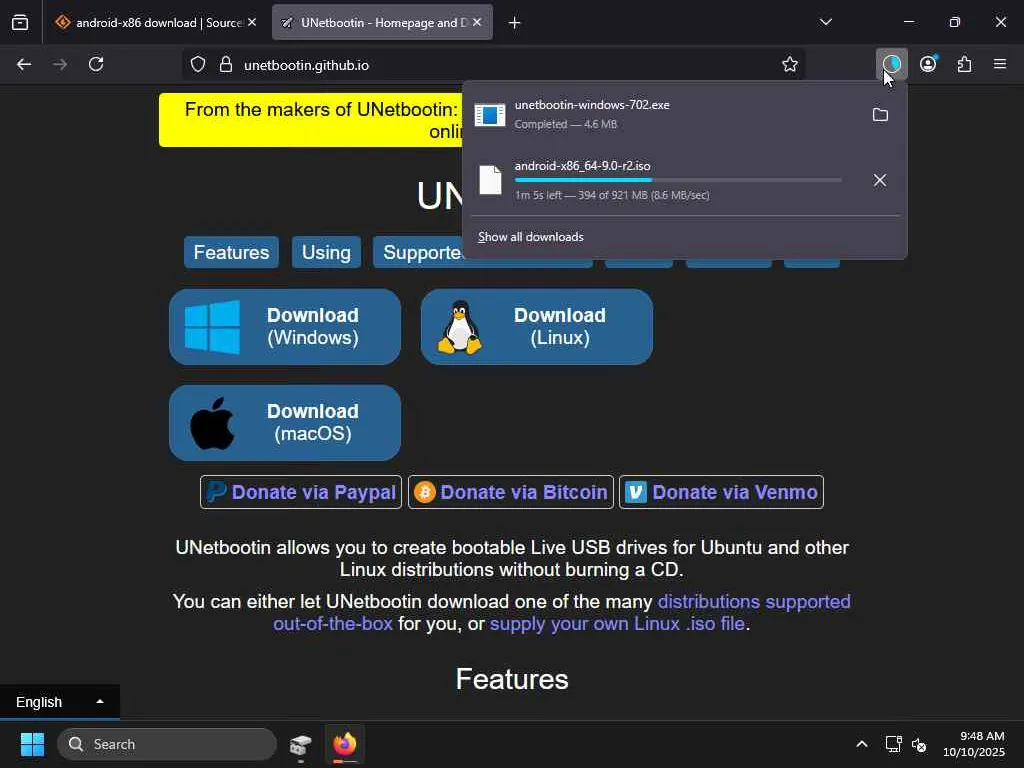The image size is (1024, 768).
Task: Close the UNetbootin tab
Action: [477, 23]
